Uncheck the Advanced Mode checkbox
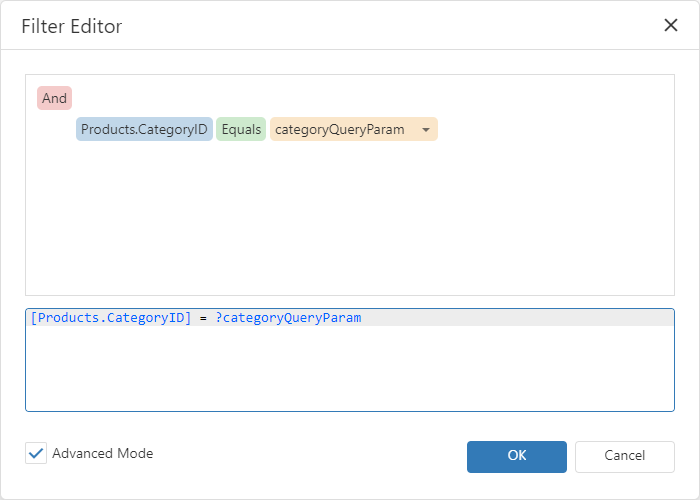This screenshot has width=700, height=500. click(36, 454)
